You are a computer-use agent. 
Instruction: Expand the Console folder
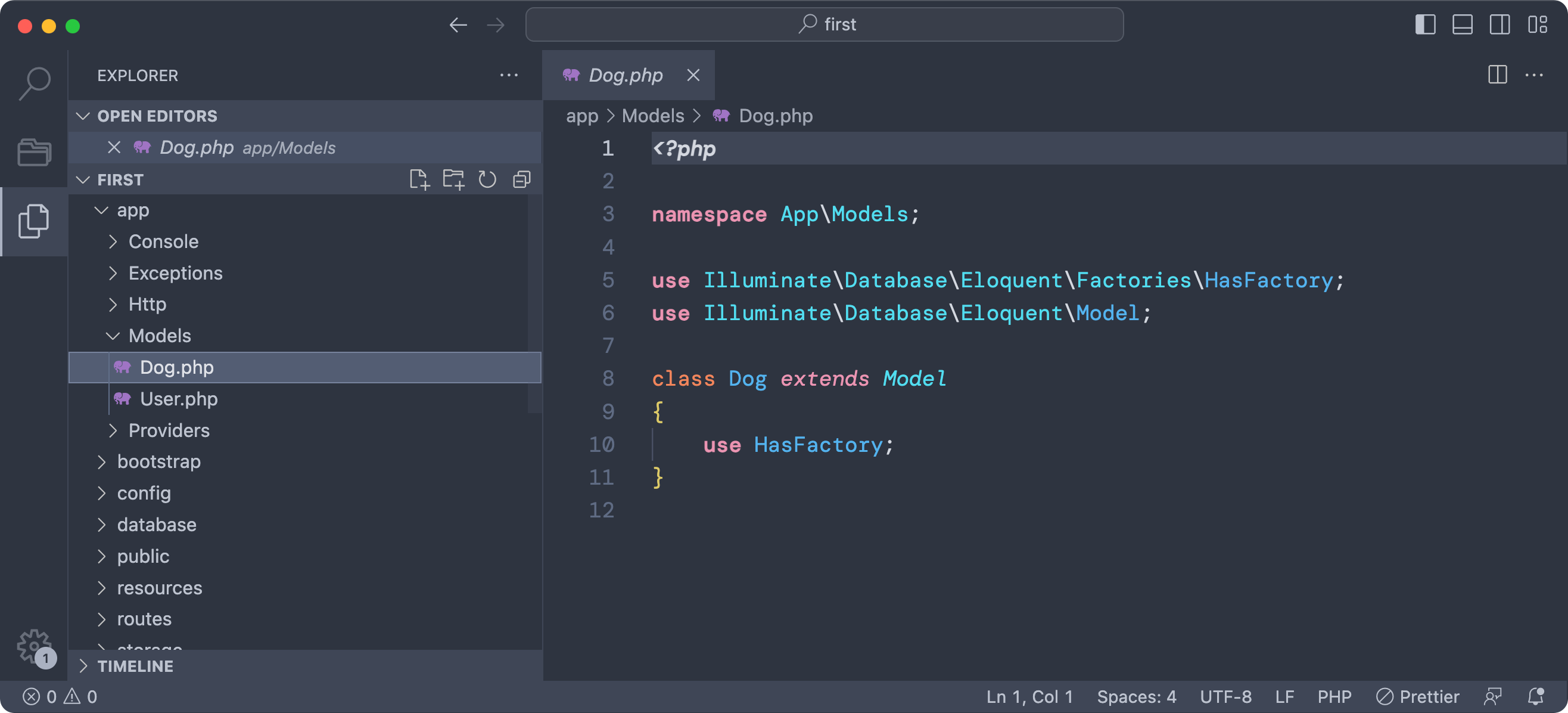point(163,241)
